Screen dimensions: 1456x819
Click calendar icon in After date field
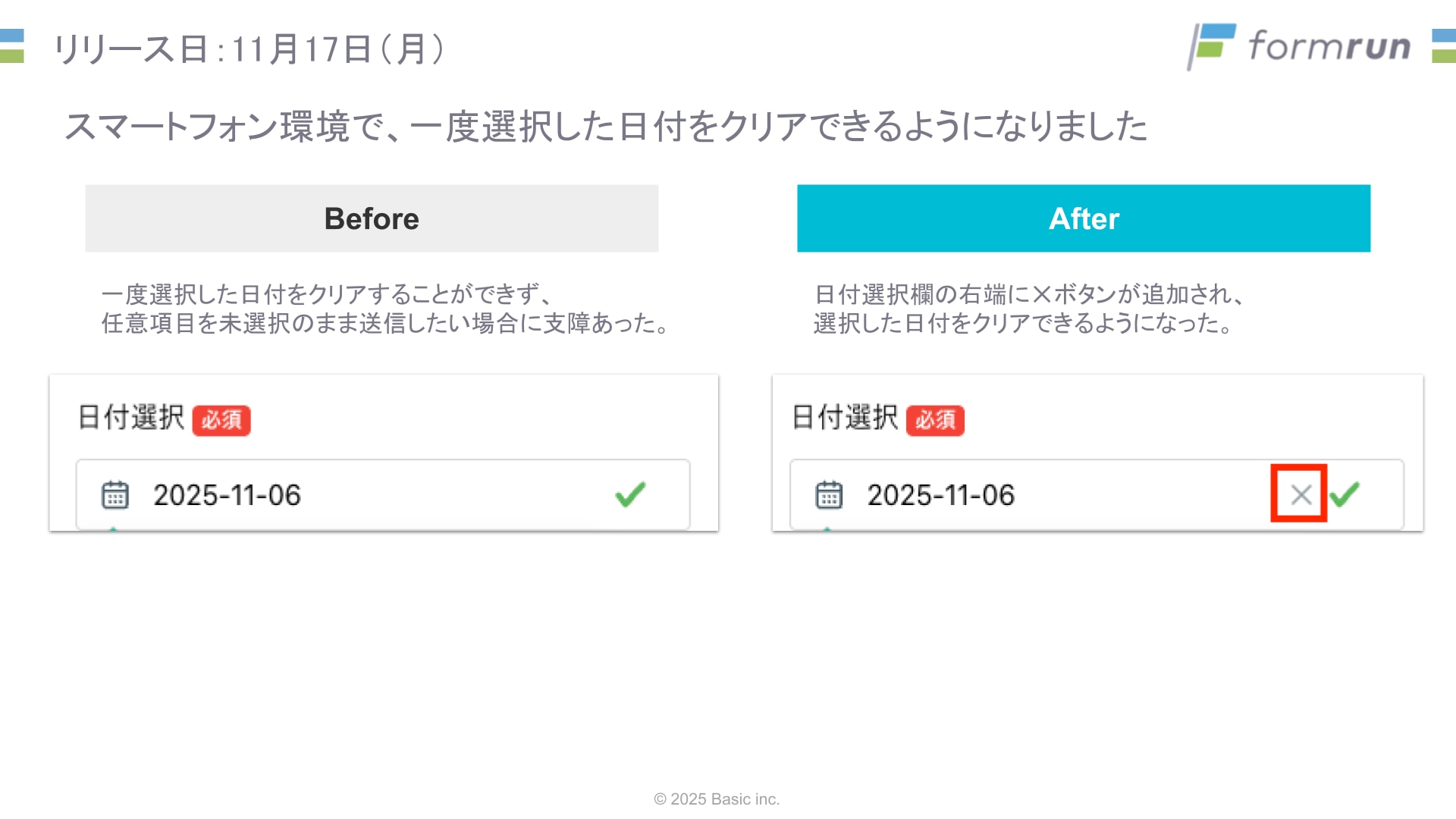coord(829,494)
